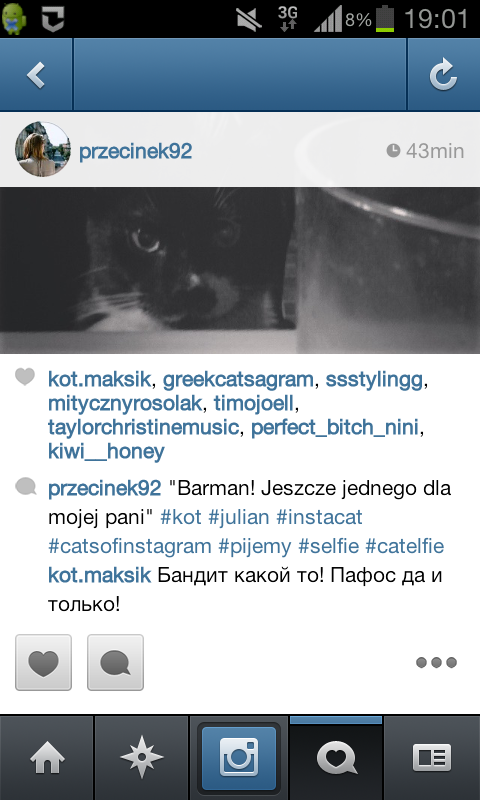Open kot.maksik commenter profile
Viewport: 480px width, 800px height.
[99, 576]
